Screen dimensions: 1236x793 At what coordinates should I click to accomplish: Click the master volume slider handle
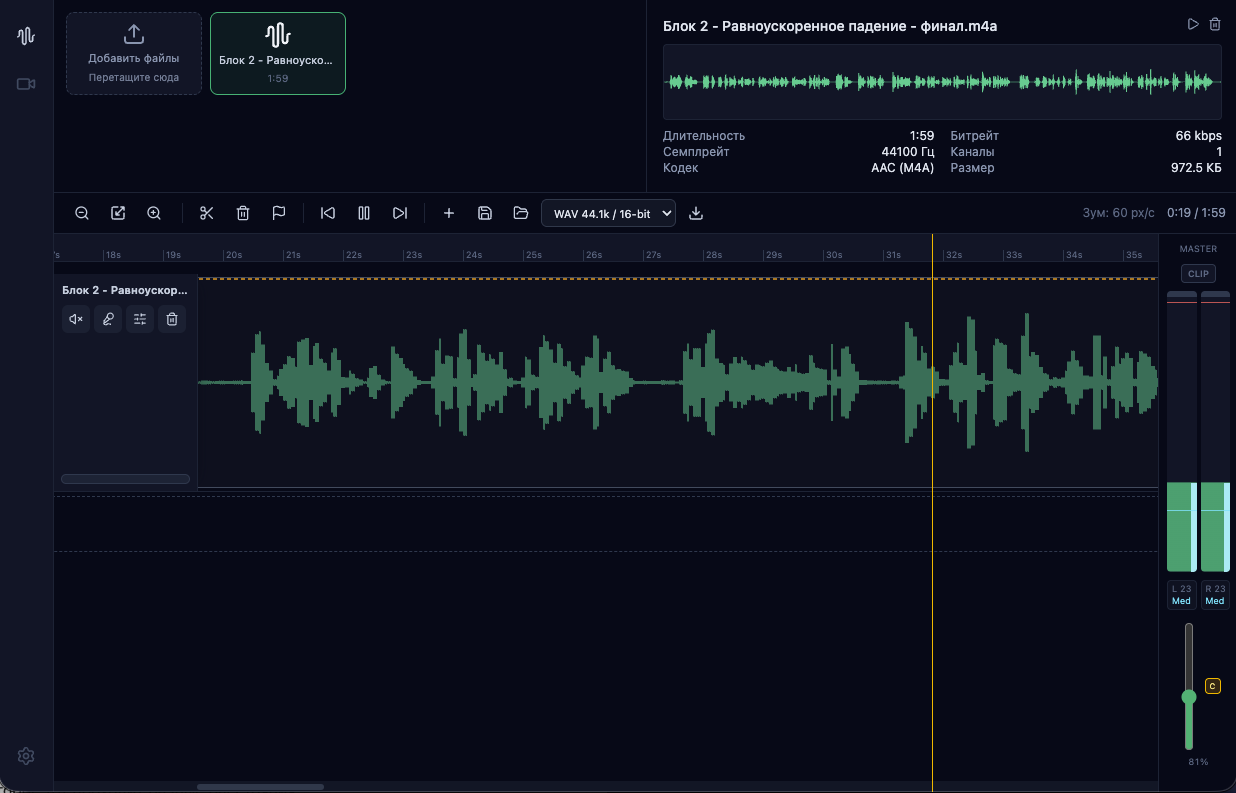click(1189, 697)
